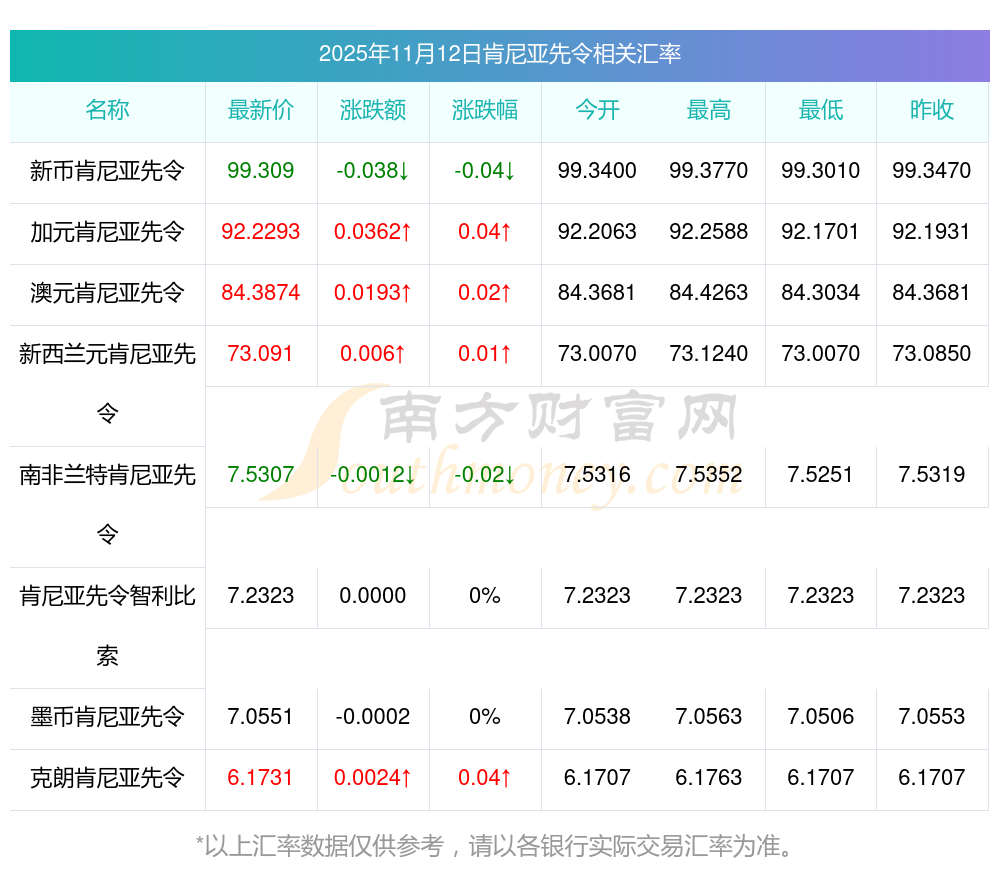Select the 最新价 column header

(261, 110)
